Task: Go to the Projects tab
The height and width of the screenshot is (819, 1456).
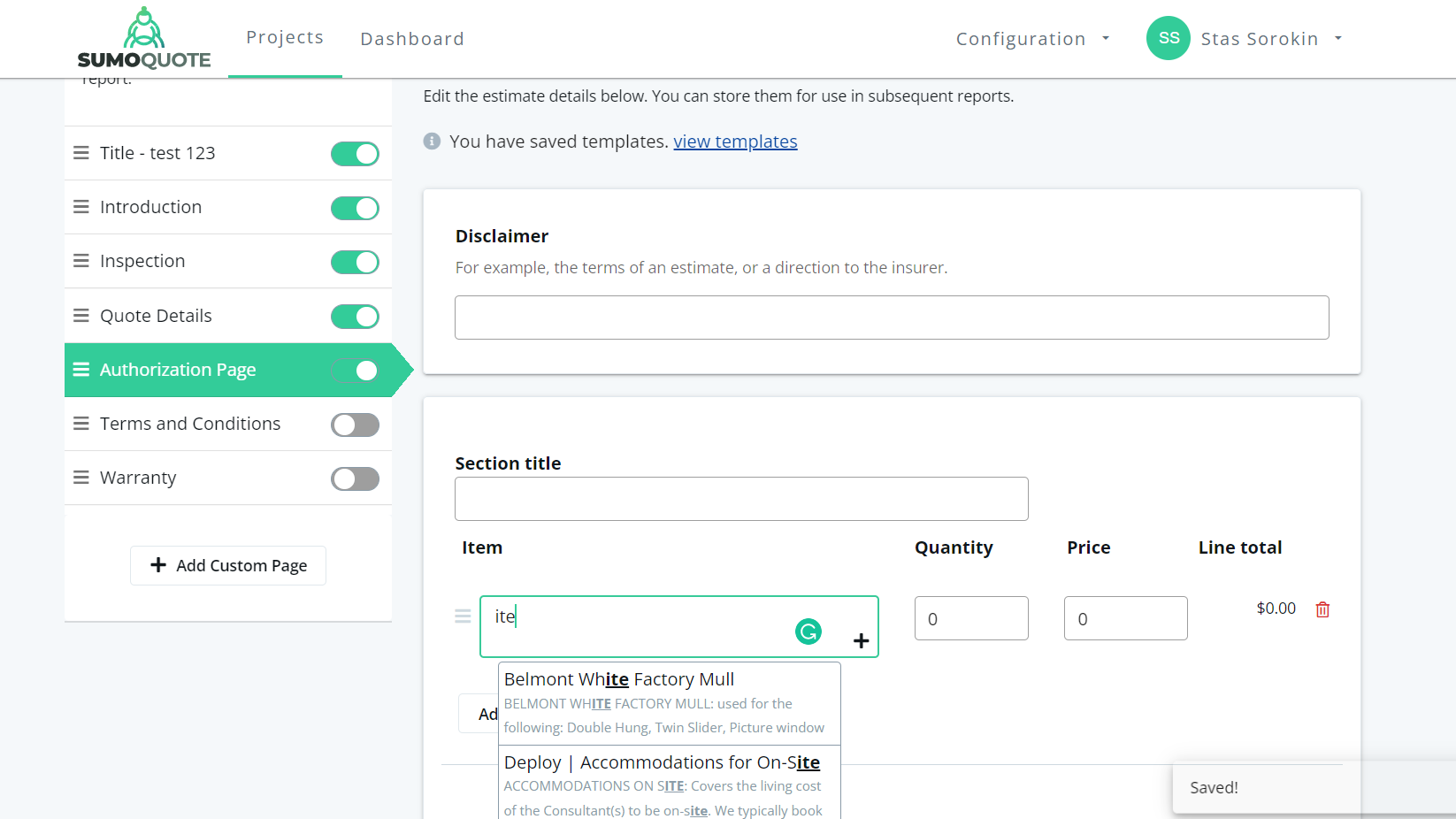Action: click(285, 37)
